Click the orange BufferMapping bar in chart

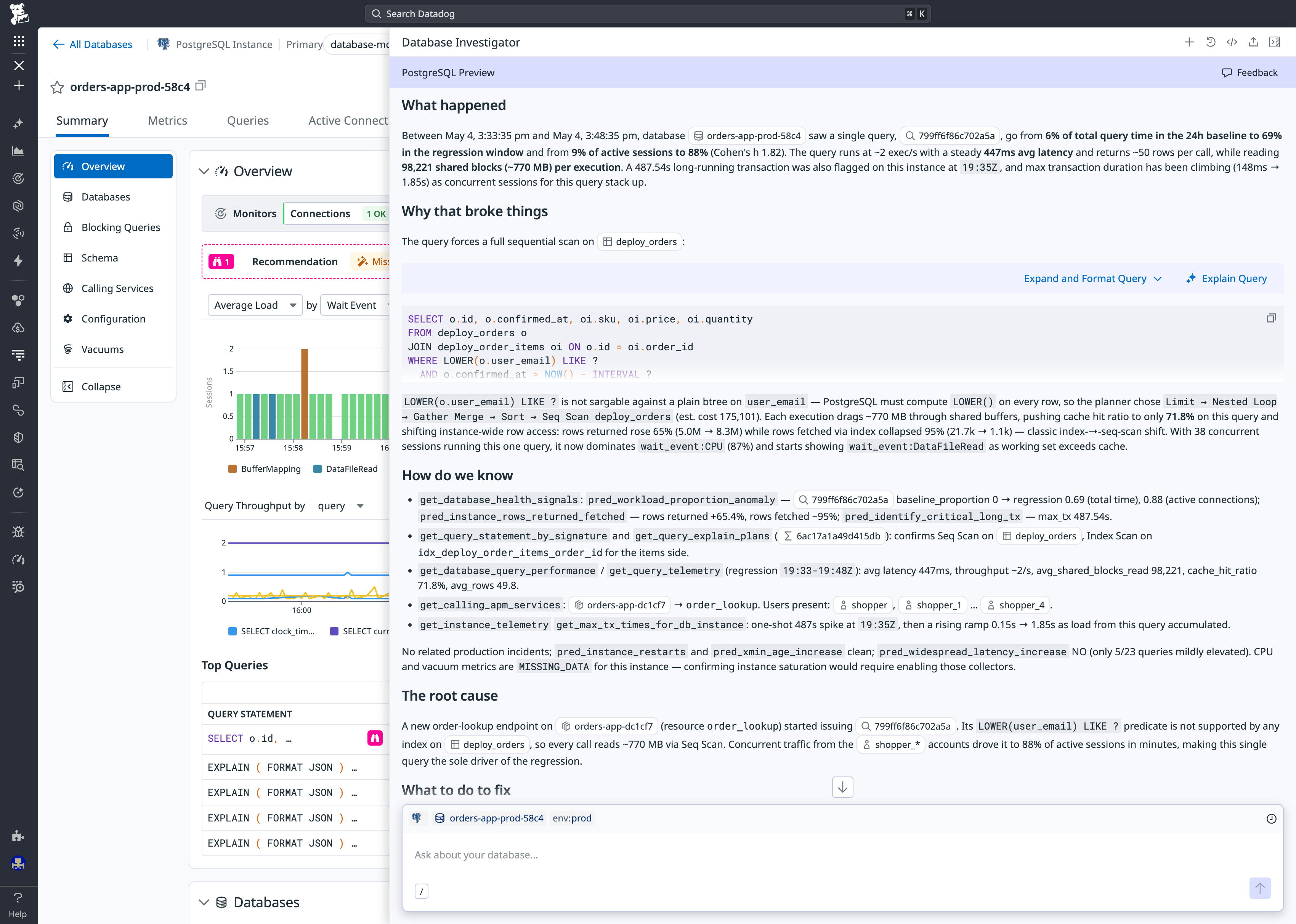pos(305,394)
